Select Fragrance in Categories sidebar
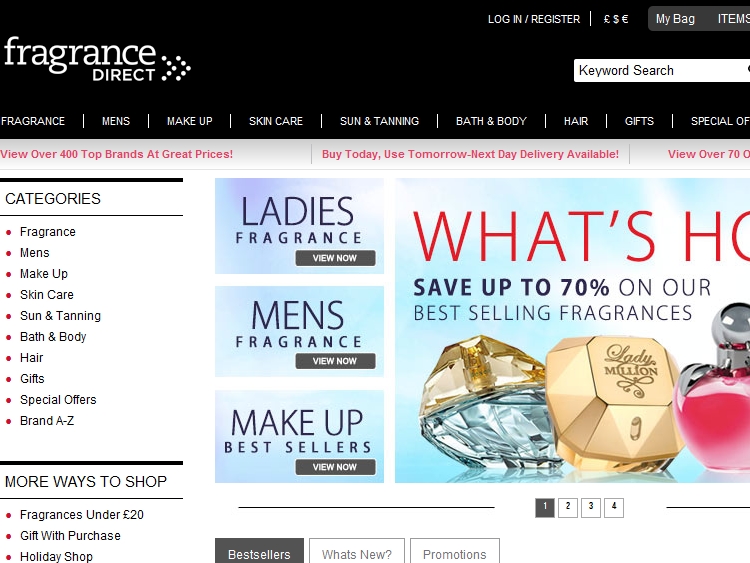The image size is (750, 563). click(x=48, y=232)
